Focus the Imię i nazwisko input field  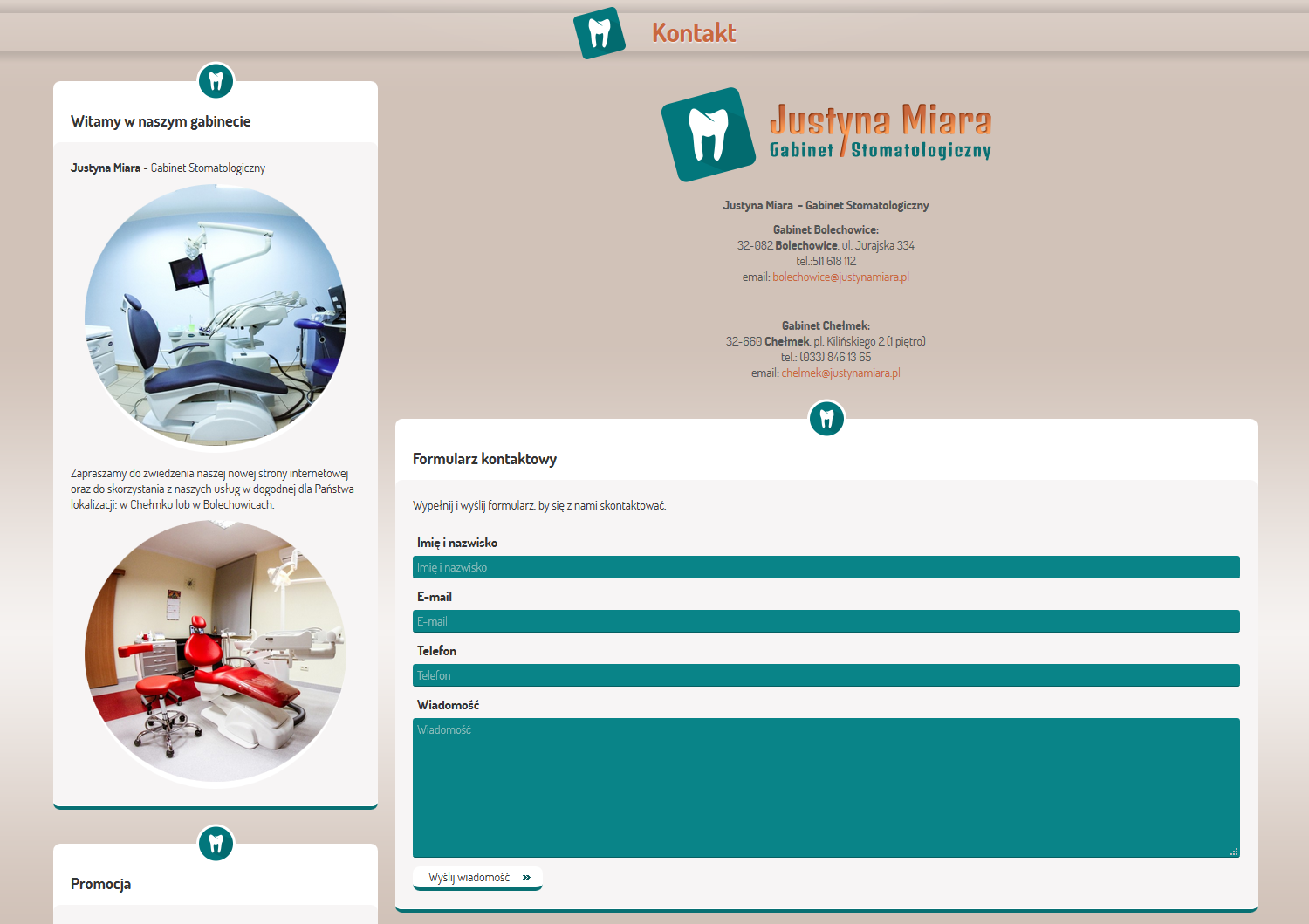tap(826, 567)
